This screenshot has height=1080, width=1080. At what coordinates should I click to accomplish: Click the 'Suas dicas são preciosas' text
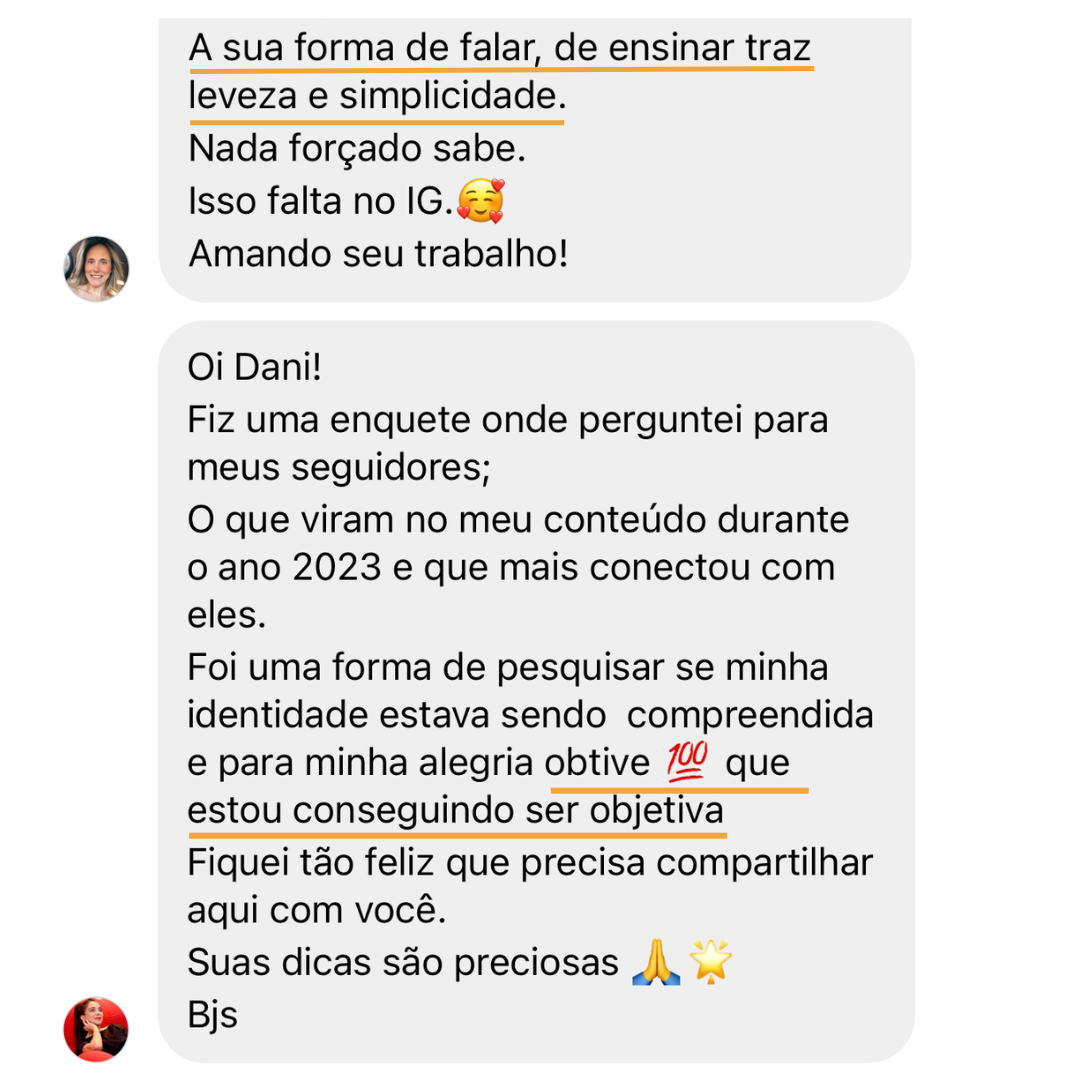click(403, 963)
